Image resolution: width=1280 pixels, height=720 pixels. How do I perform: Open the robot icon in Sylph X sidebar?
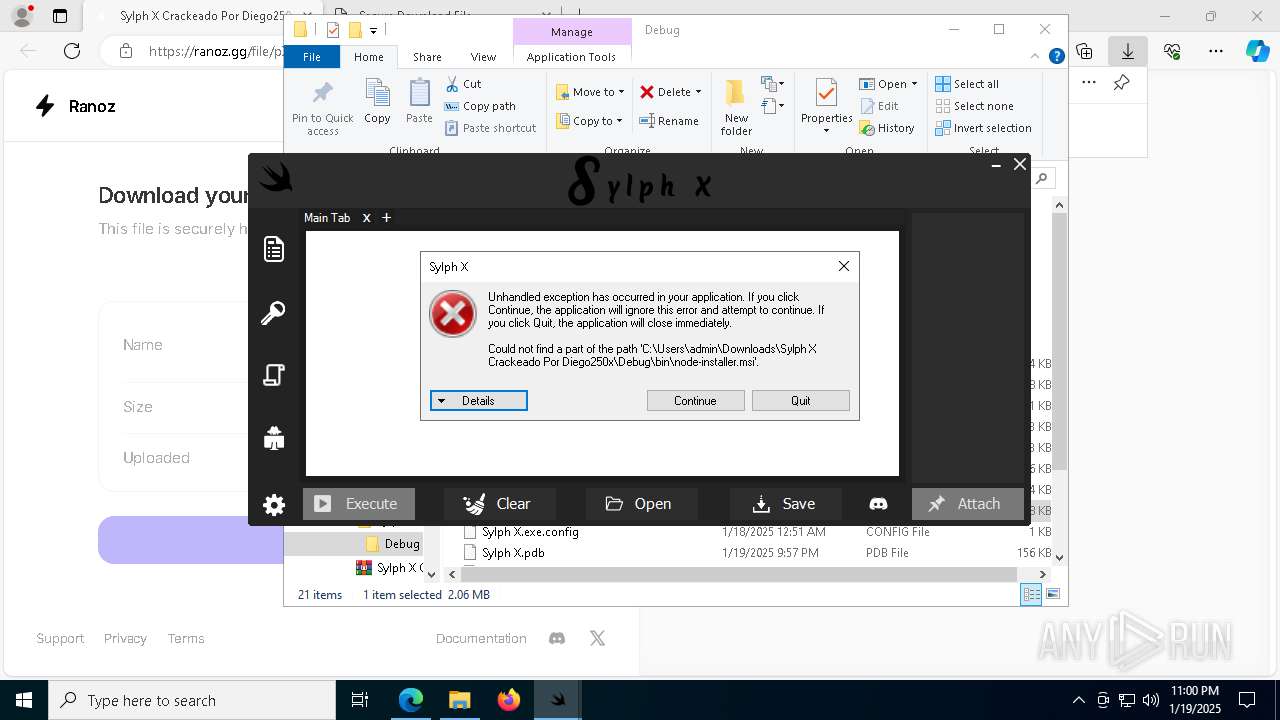pos(274,438)
